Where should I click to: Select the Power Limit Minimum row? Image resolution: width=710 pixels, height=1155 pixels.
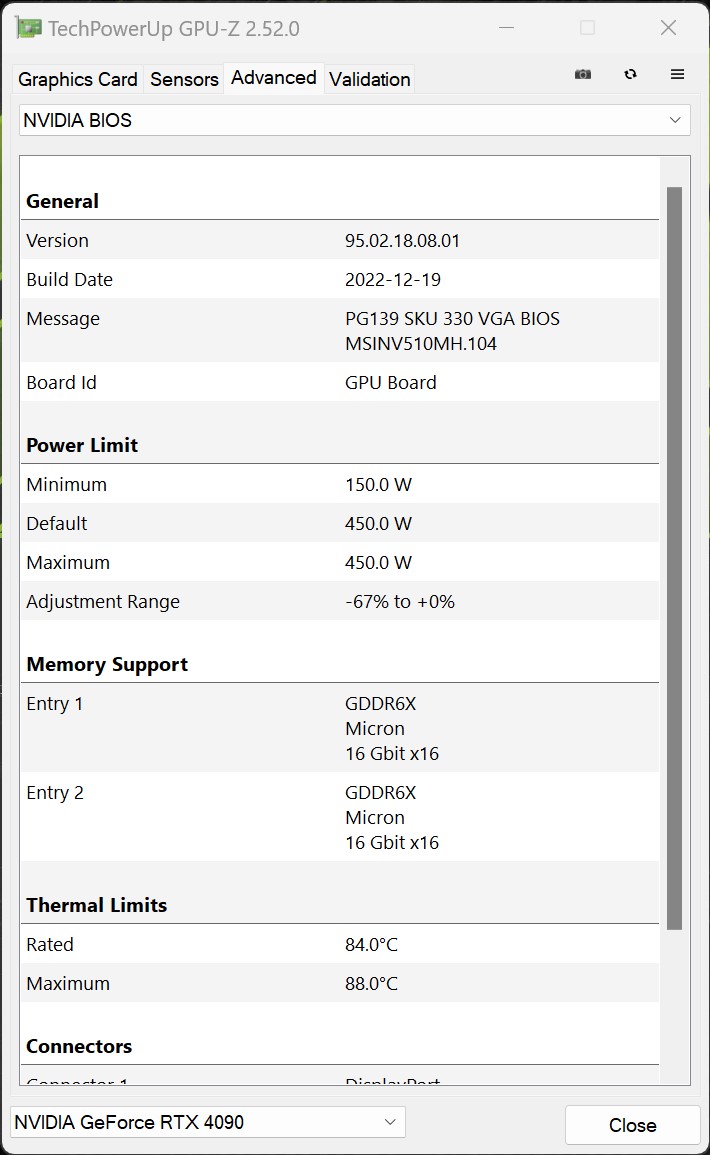(339, 484)
